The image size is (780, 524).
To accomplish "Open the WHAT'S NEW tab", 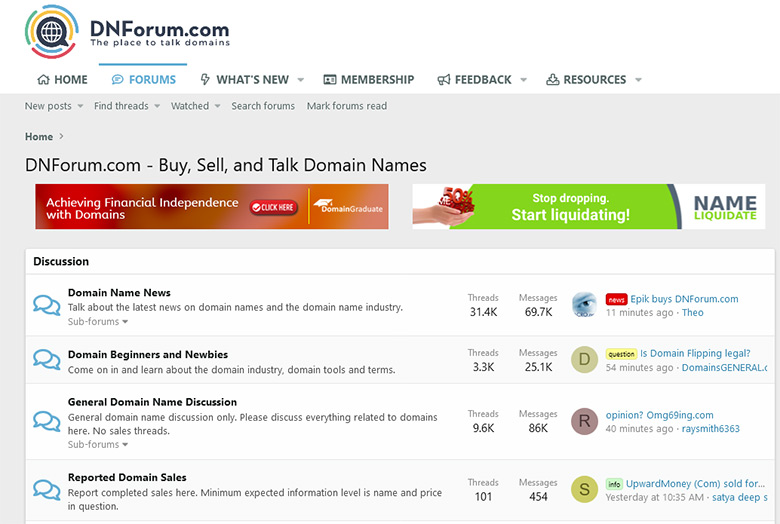I will click(x=244, y=80).
